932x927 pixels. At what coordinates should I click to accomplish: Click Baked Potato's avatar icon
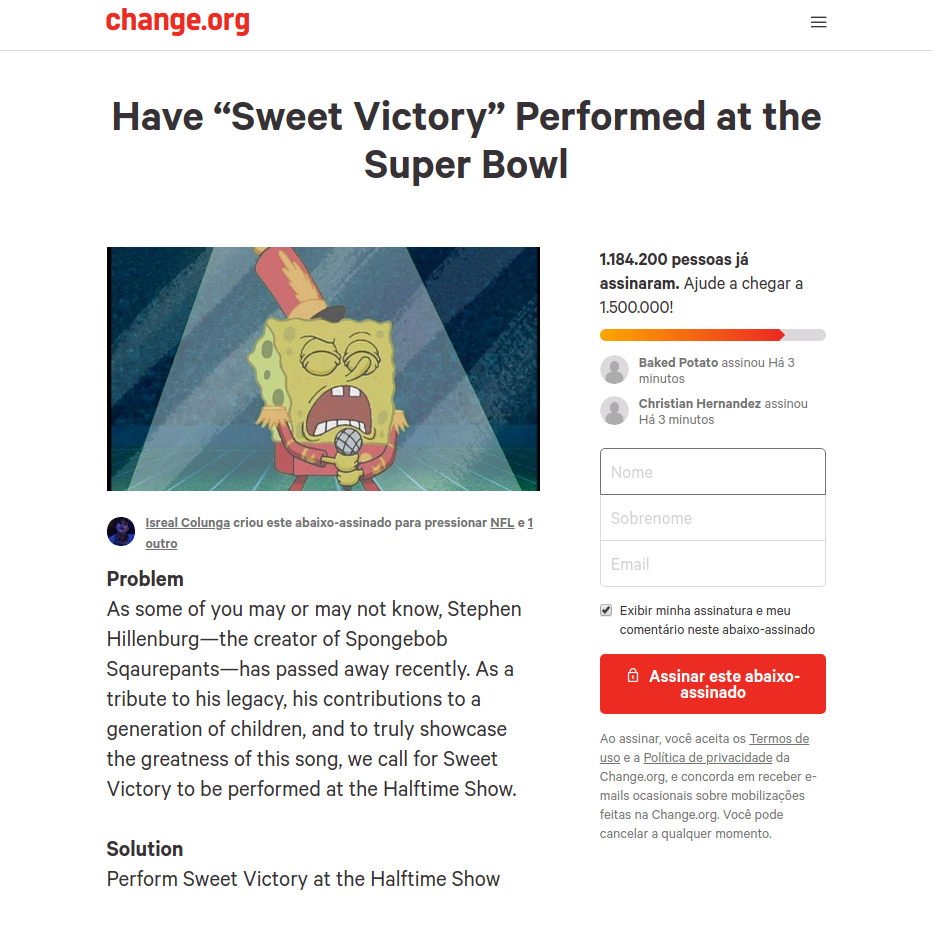point(615,370)
